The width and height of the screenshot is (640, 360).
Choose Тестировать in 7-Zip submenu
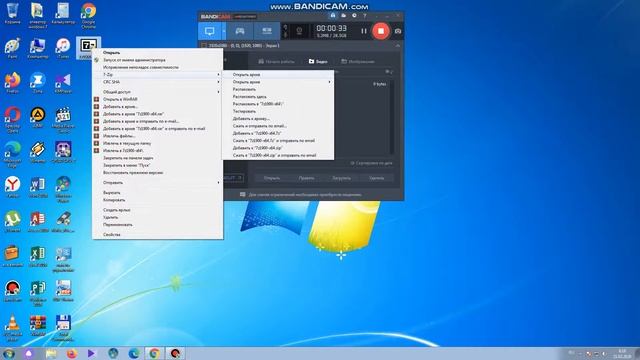click(x=278, y=111)
